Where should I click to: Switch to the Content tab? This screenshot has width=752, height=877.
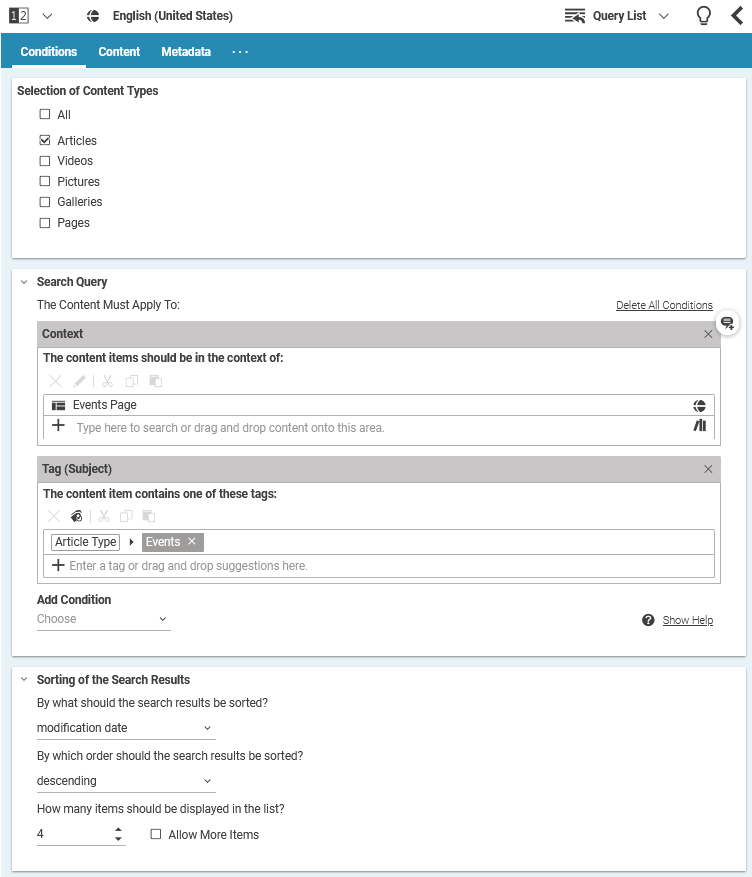click(119, 51)
